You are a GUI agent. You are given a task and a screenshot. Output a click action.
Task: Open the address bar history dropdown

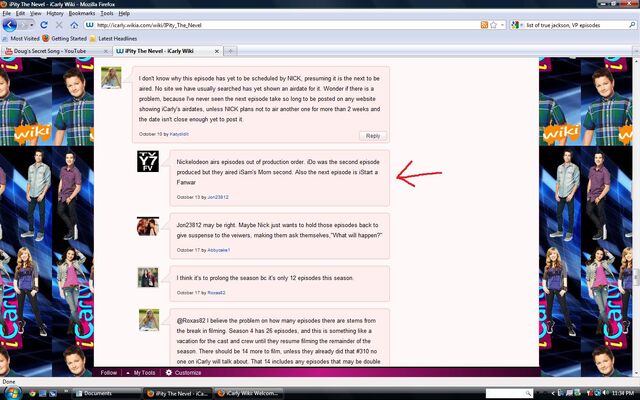[502, 25]
